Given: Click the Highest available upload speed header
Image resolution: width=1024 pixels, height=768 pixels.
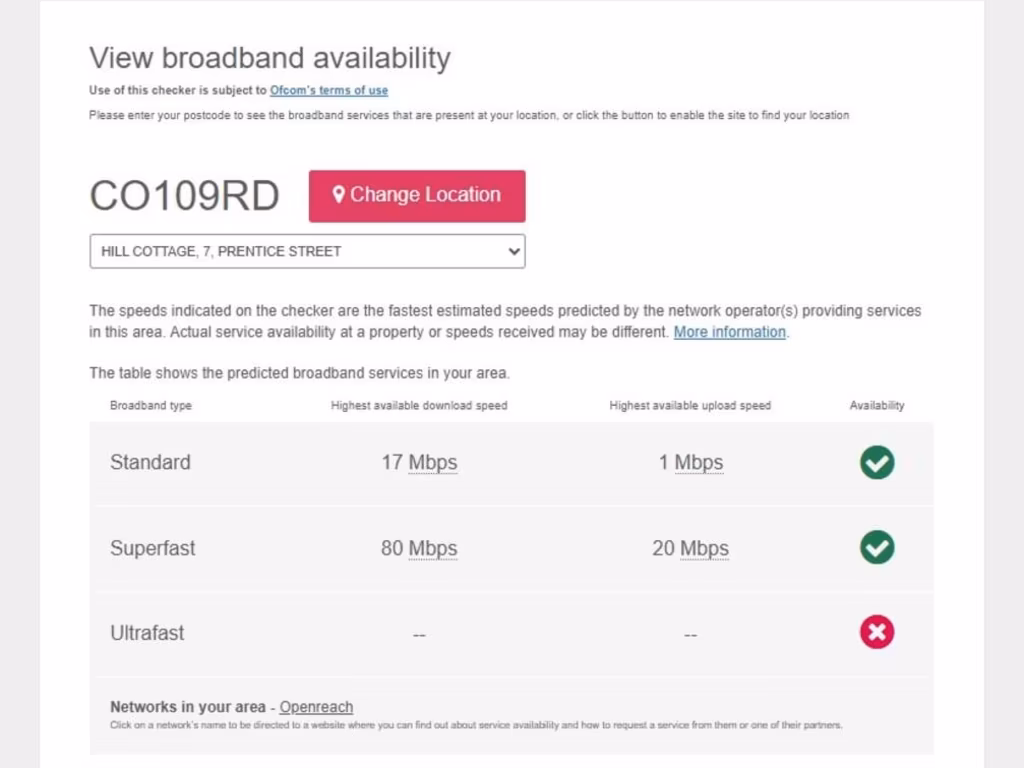Looking at the screenshot, I should (690, 406).
